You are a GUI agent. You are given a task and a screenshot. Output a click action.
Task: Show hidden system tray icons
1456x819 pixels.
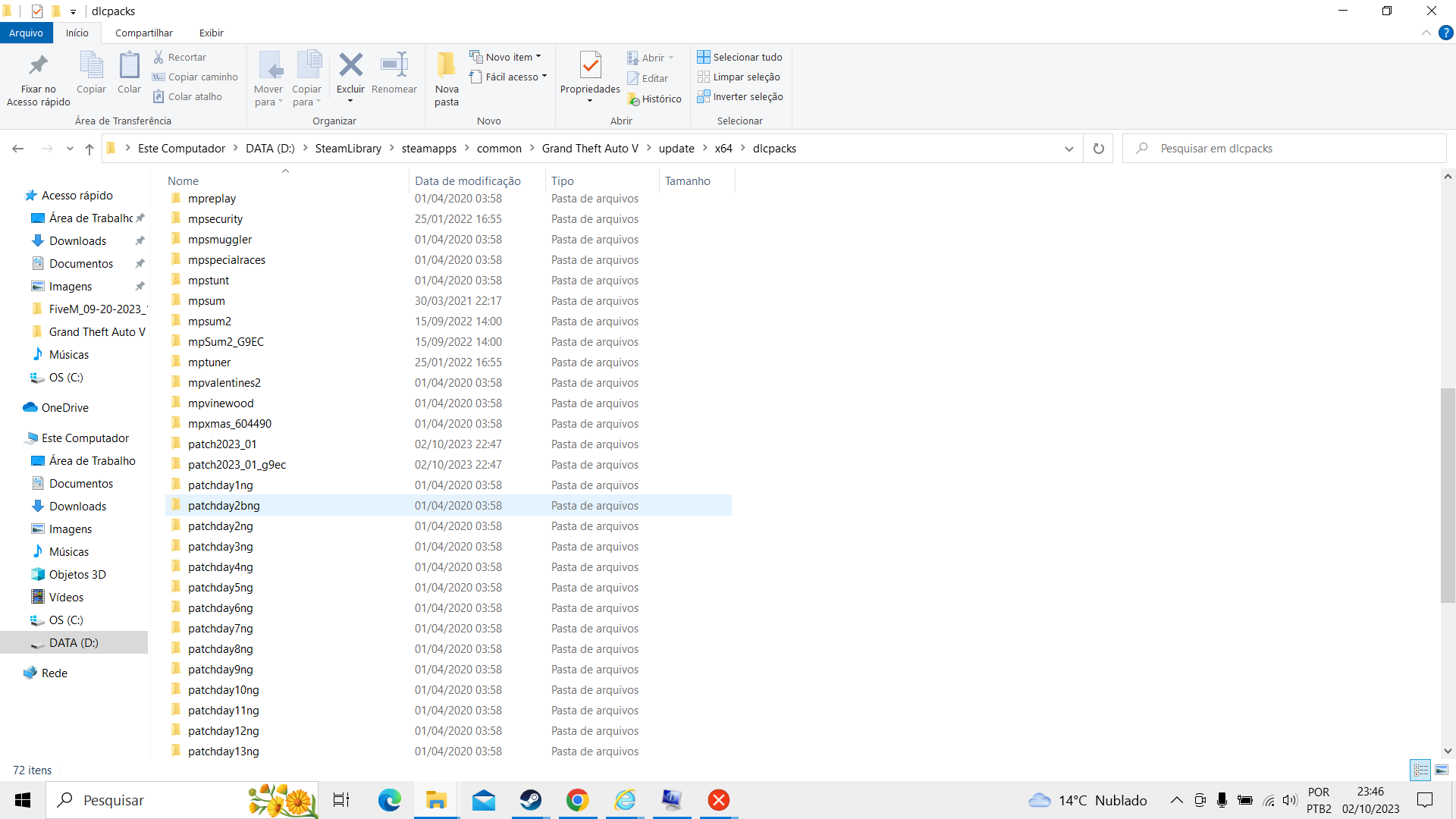[x=1177, y=800]
